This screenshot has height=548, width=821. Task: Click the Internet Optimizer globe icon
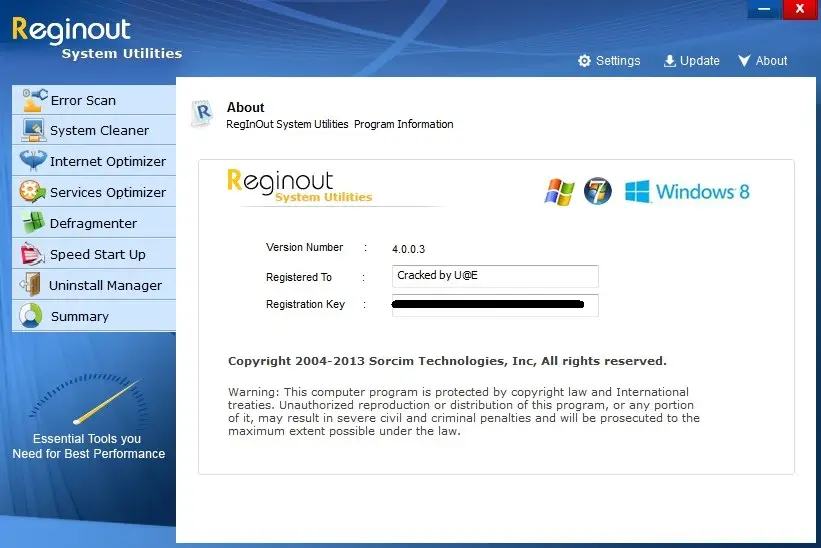pyautogui.click(x=33, y=161)
